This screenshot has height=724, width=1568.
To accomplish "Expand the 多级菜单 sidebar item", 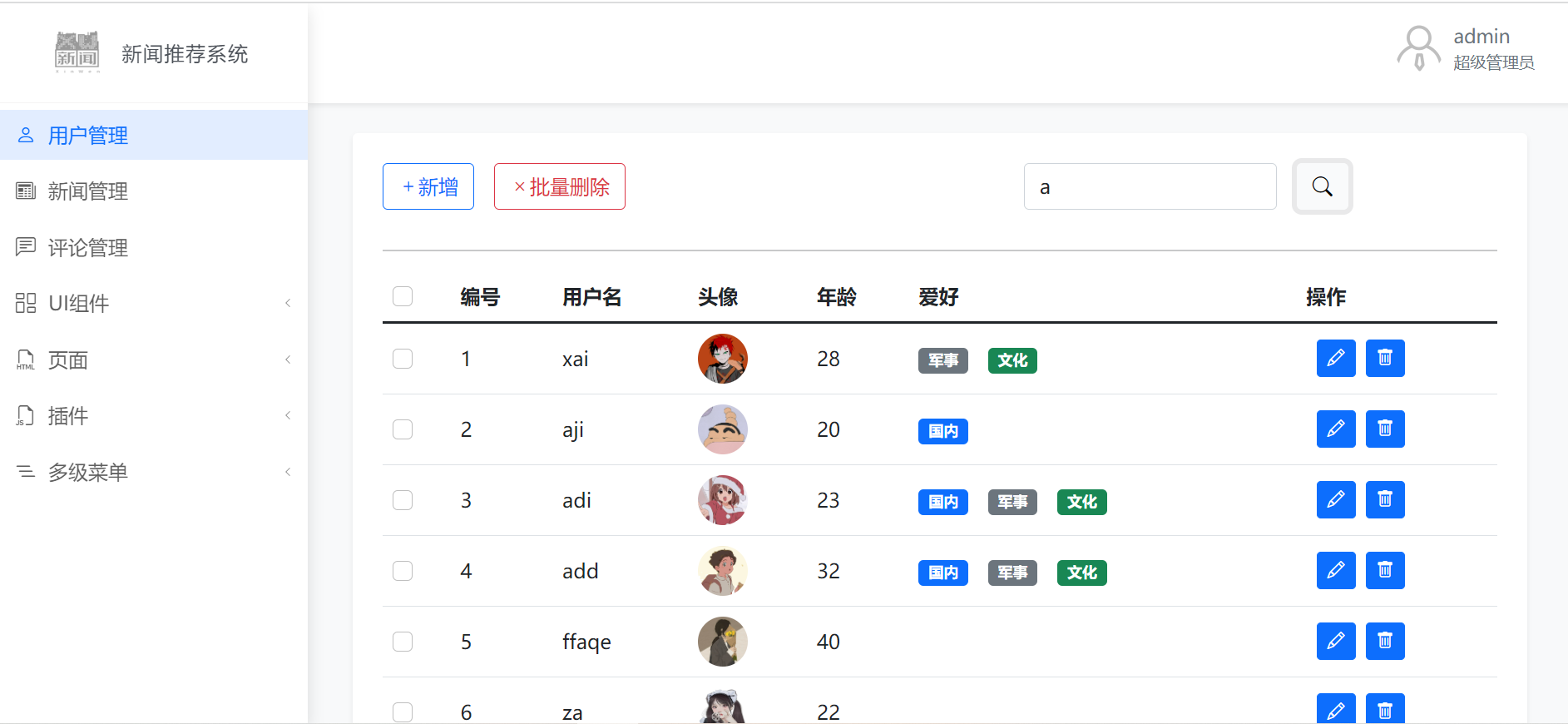I will click(x=154, y=472).
